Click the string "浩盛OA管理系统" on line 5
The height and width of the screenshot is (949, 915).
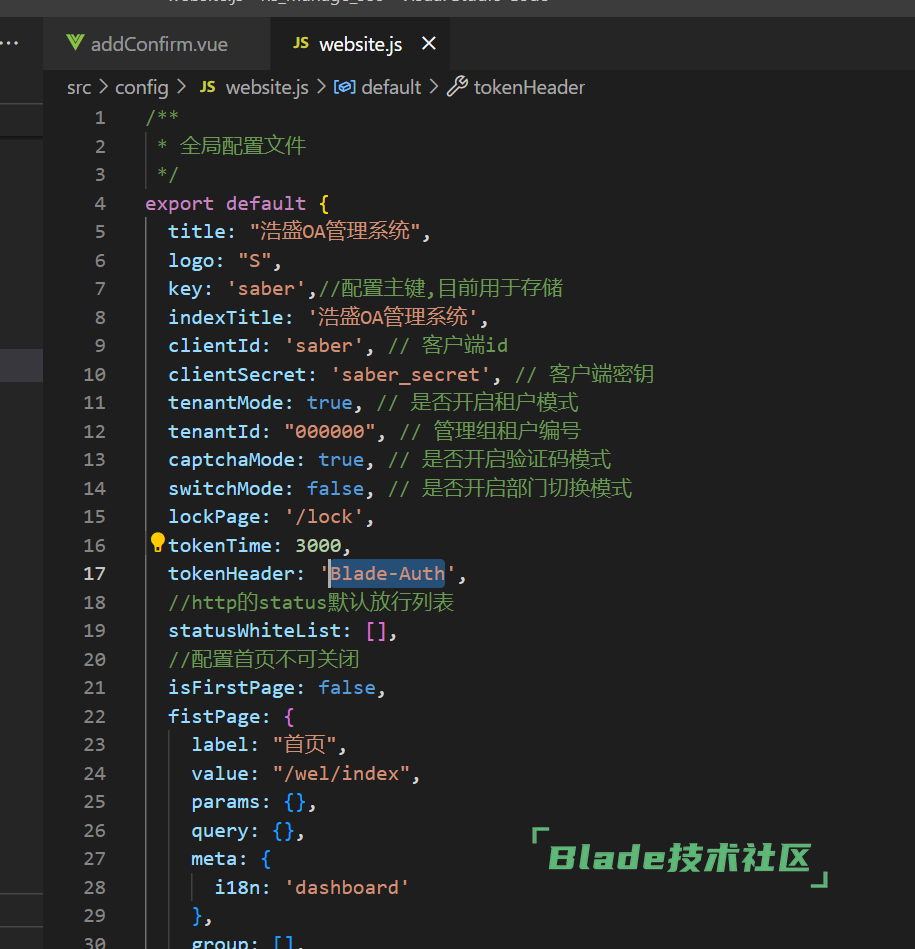click(335, 231)
